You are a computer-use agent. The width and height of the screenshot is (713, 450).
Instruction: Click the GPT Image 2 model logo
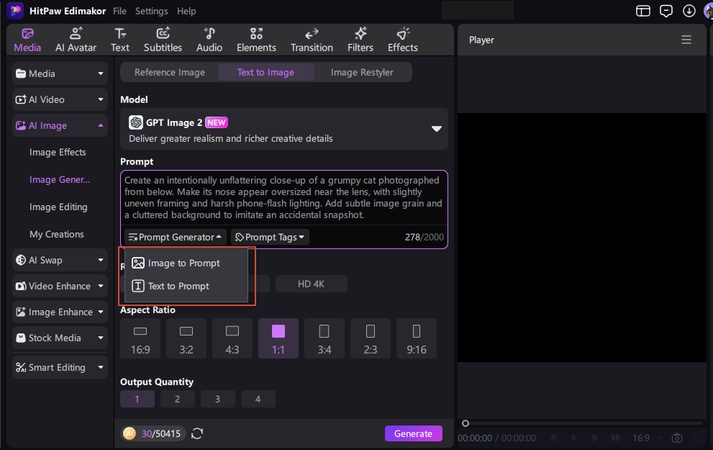click(x=136, y=122)
